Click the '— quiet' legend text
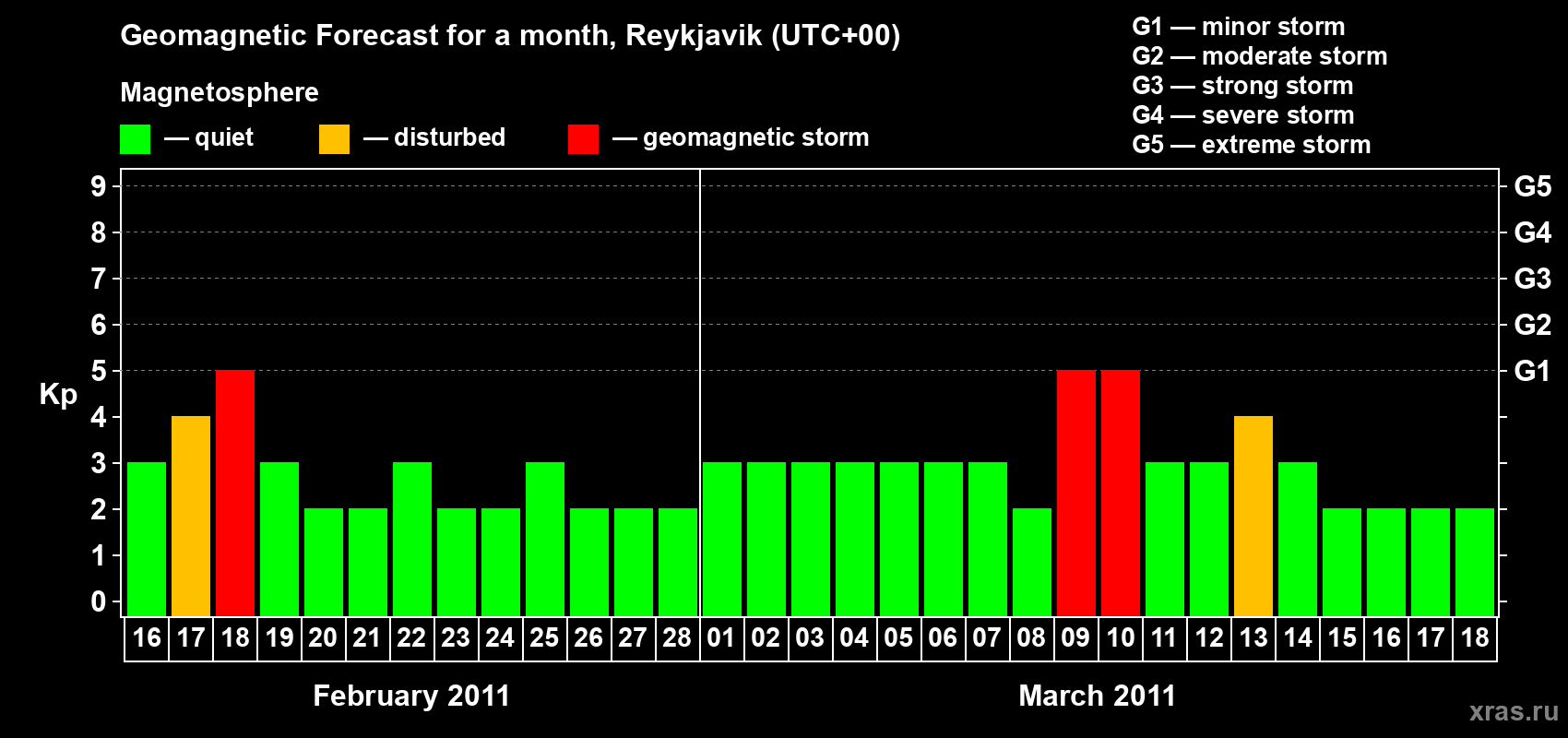The height and width of the screenshot is (738, 1568). click(x=208, y=137)
